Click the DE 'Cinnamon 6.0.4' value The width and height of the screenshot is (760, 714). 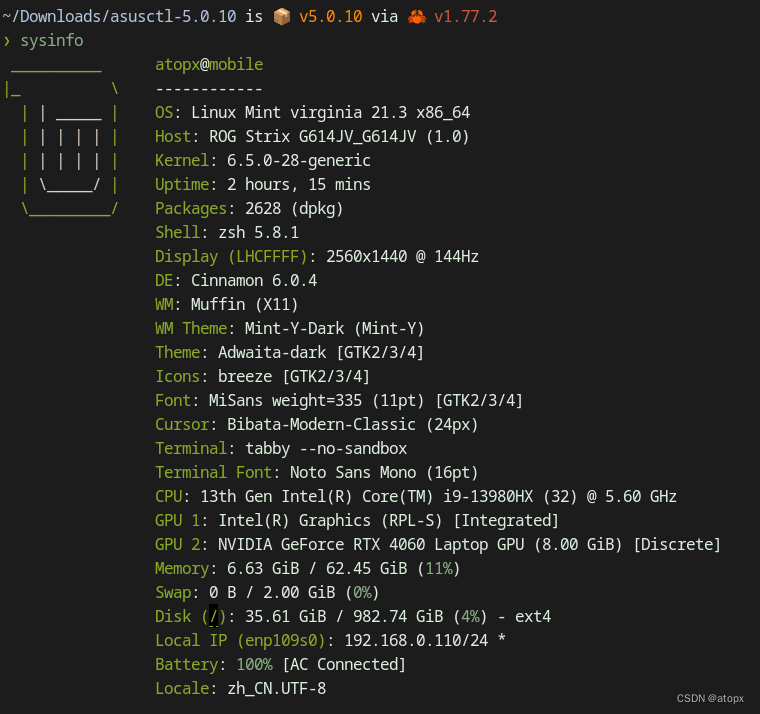pyautogui.click(x=254, y=281)
